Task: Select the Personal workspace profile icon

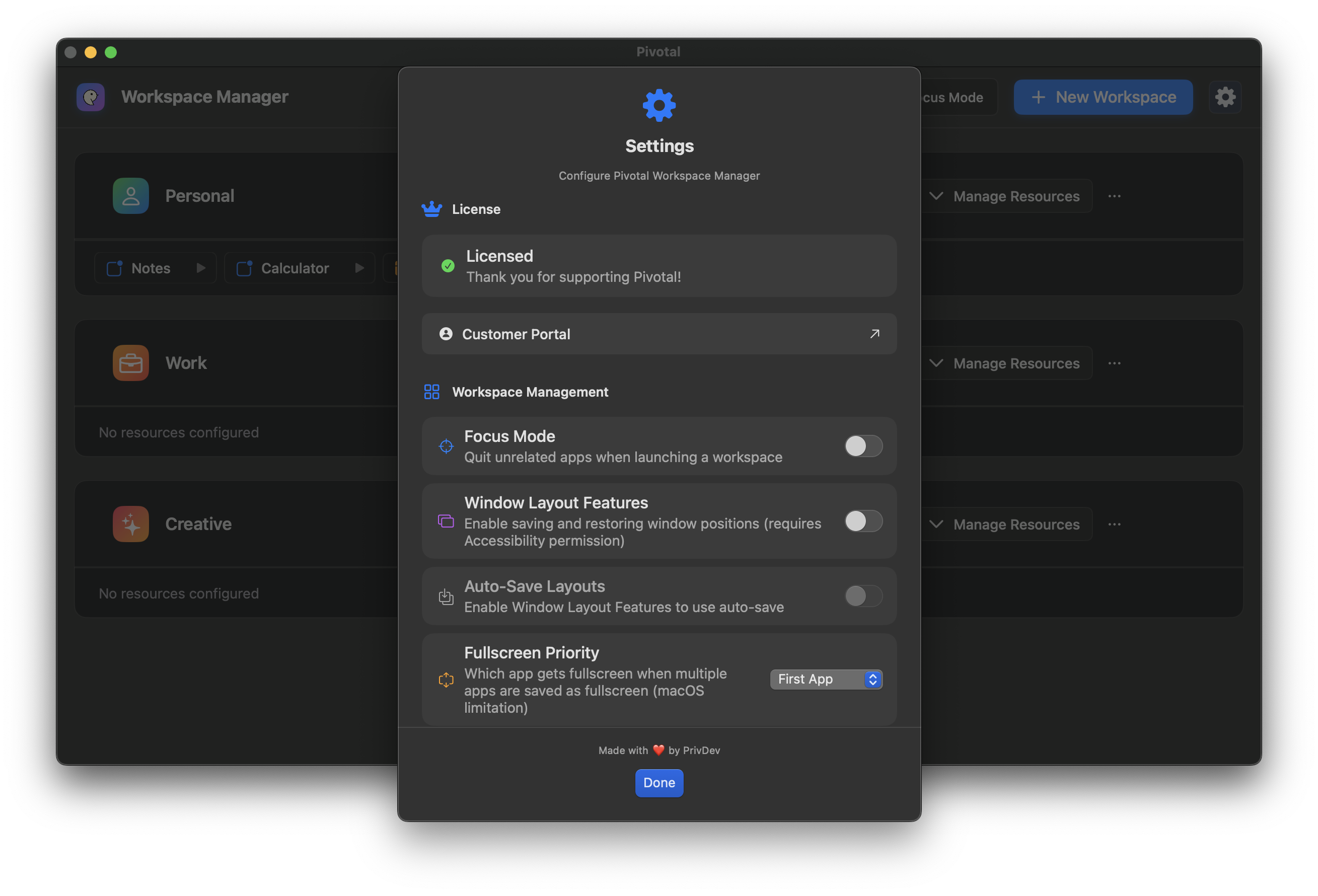Action: (130, 195)
